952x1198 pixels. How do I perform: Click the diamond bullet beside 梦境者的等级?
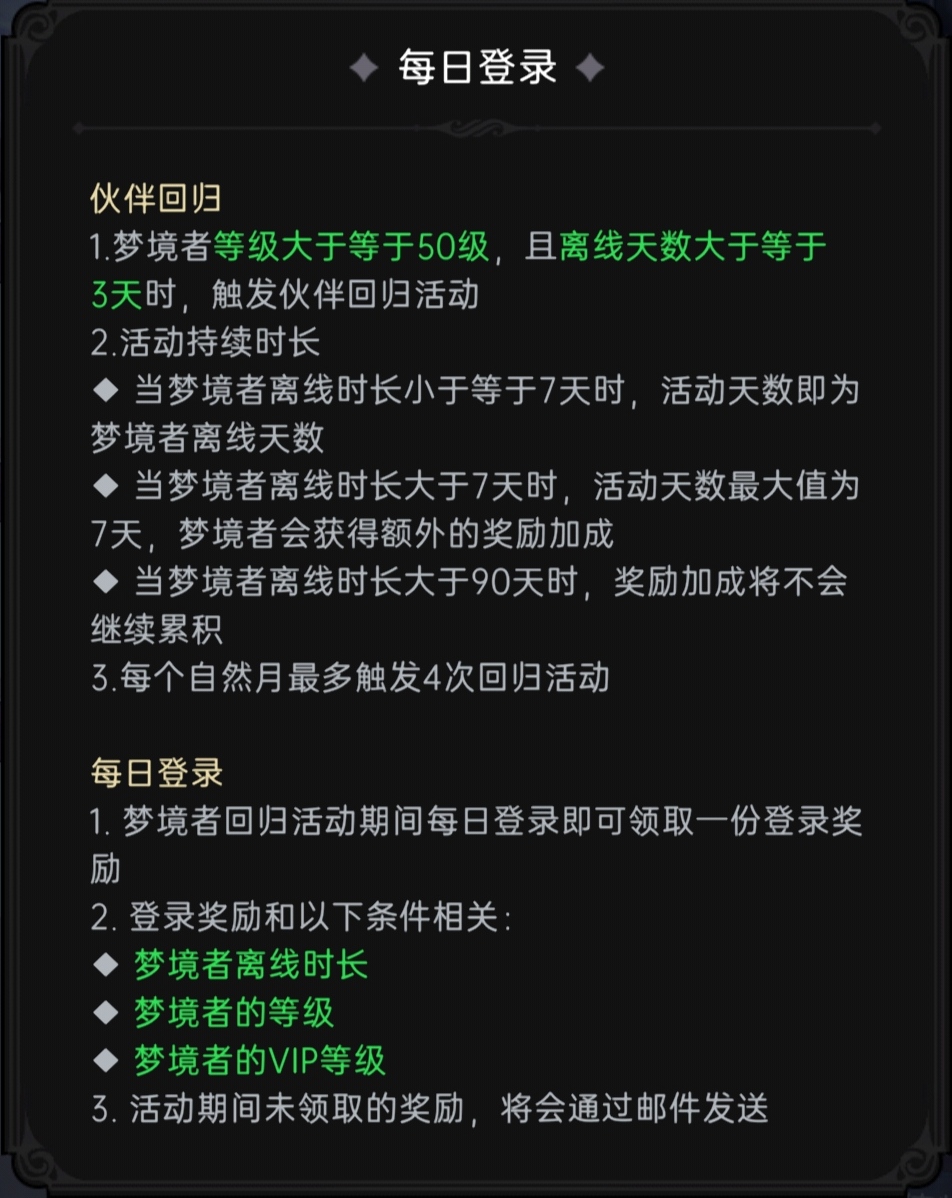click(x=105, y=1013)
